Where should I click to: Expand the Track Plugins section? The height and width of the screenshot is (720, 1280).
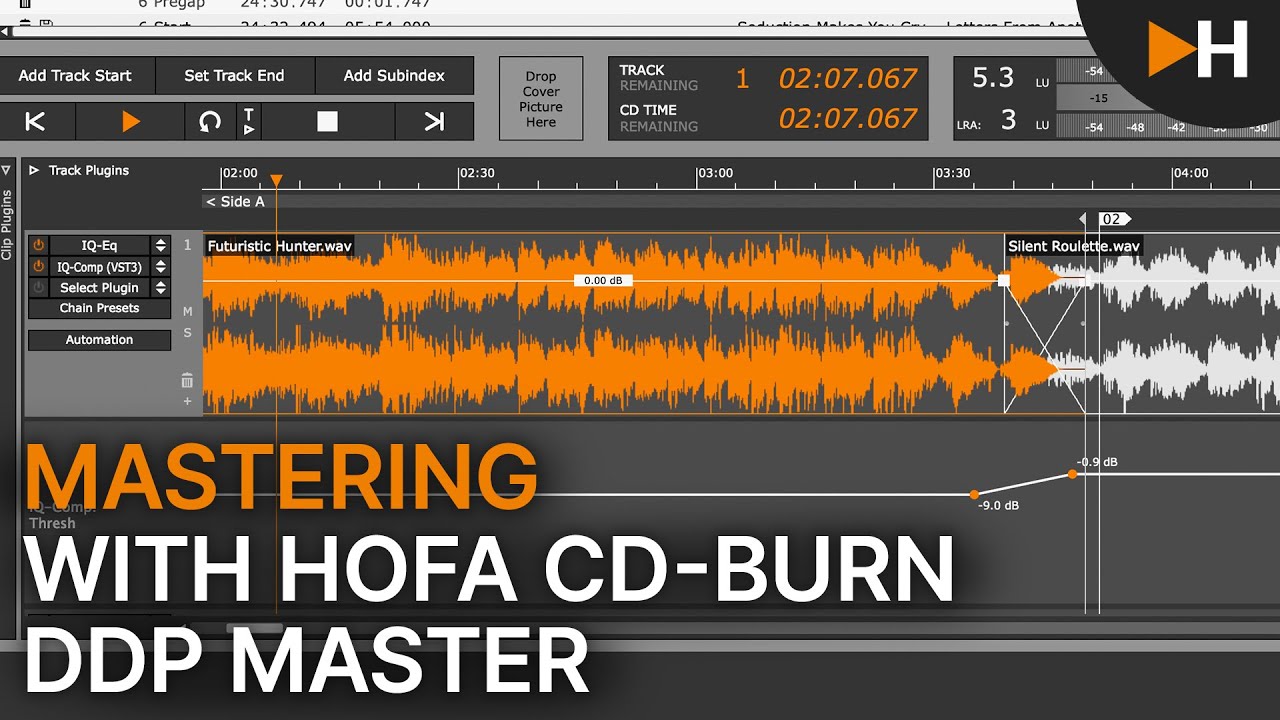[x=34, y=170]
